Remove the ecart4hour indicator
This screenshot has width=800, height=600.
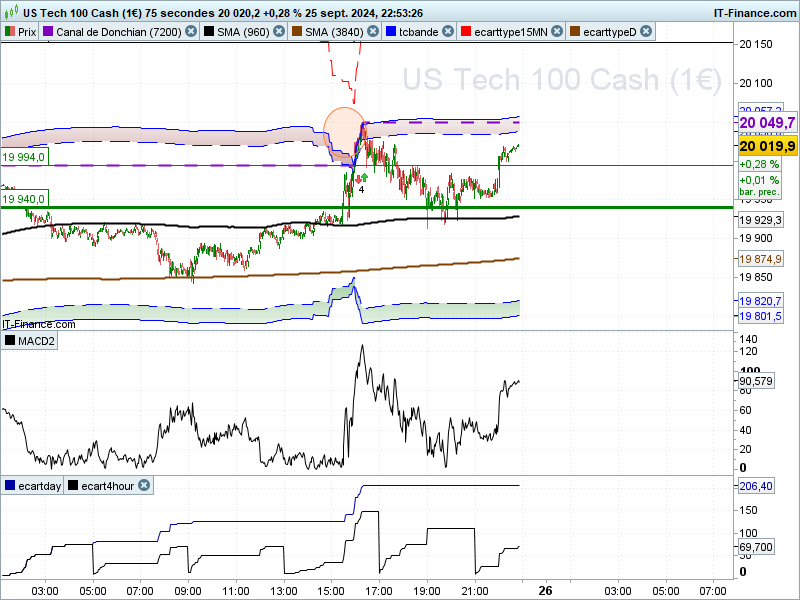click(144, 485)
